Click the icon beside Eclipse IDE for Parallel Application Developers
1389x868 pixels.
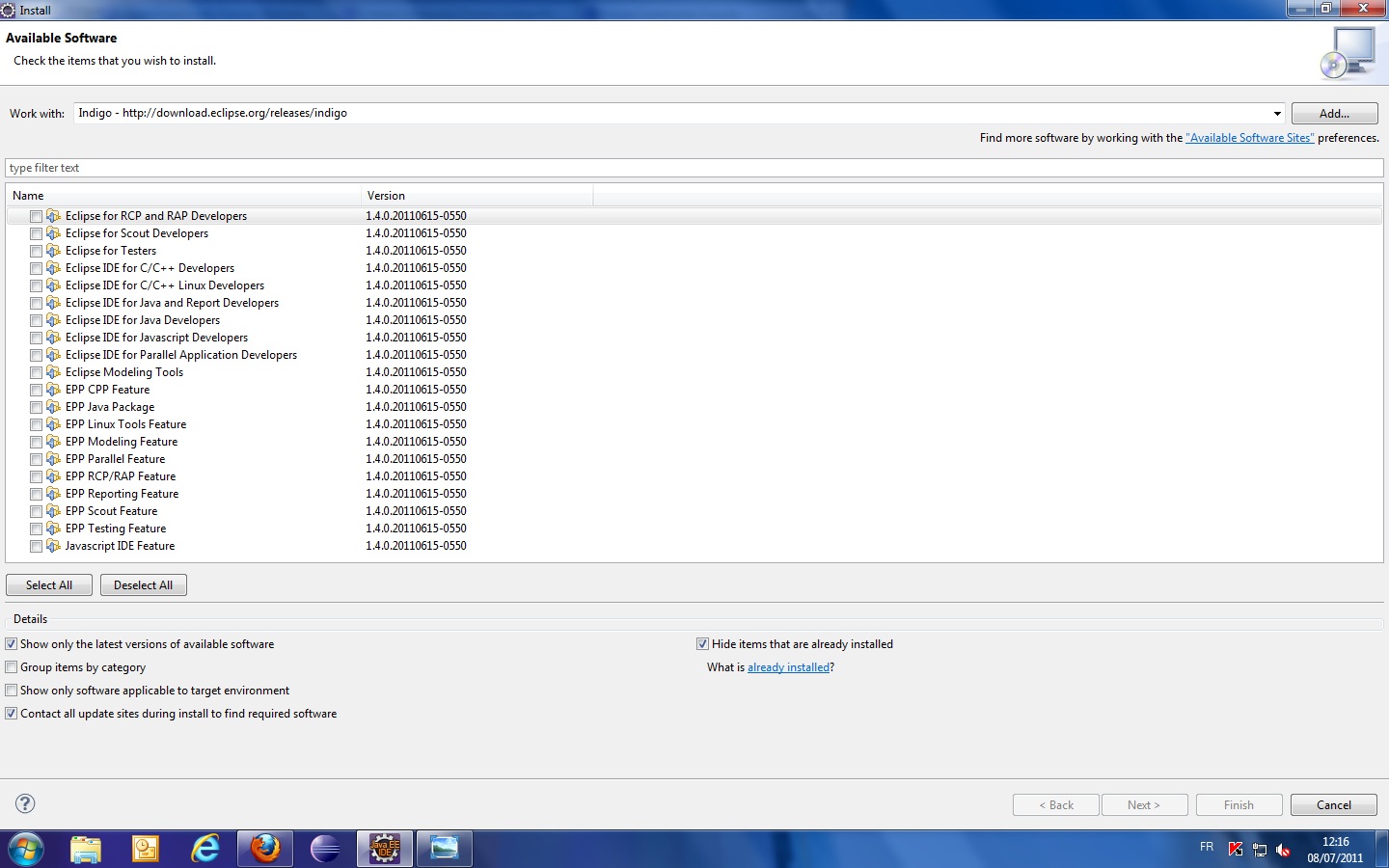(54, 355)
